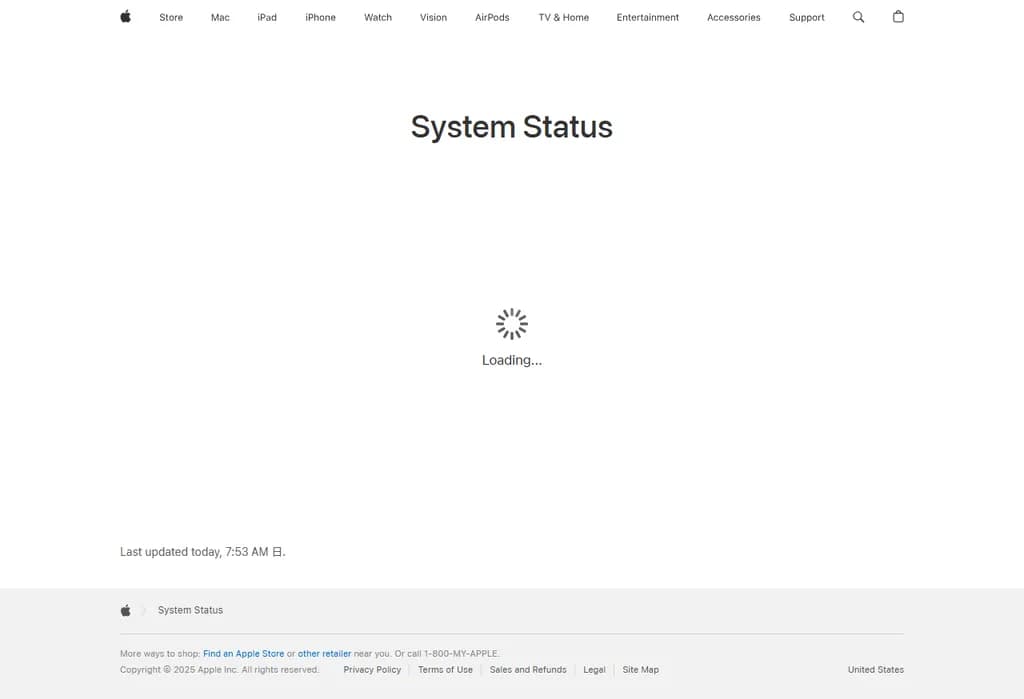
Task: Open the iPhone section from the navigation
Action: (x=320, y=17)
